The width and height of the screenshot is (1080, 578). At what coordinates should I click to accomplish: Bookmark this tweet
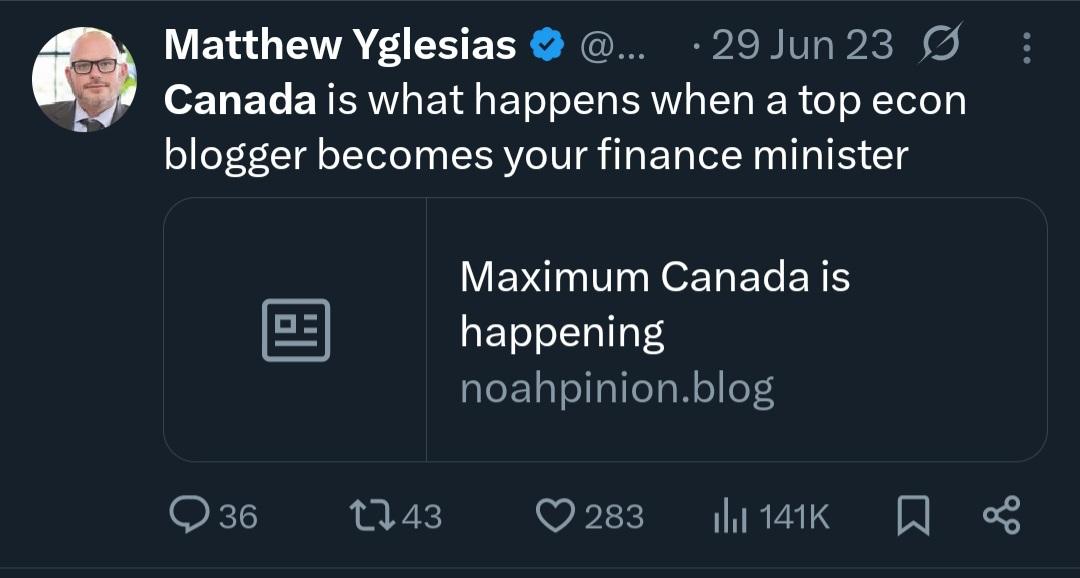(911, 516)
